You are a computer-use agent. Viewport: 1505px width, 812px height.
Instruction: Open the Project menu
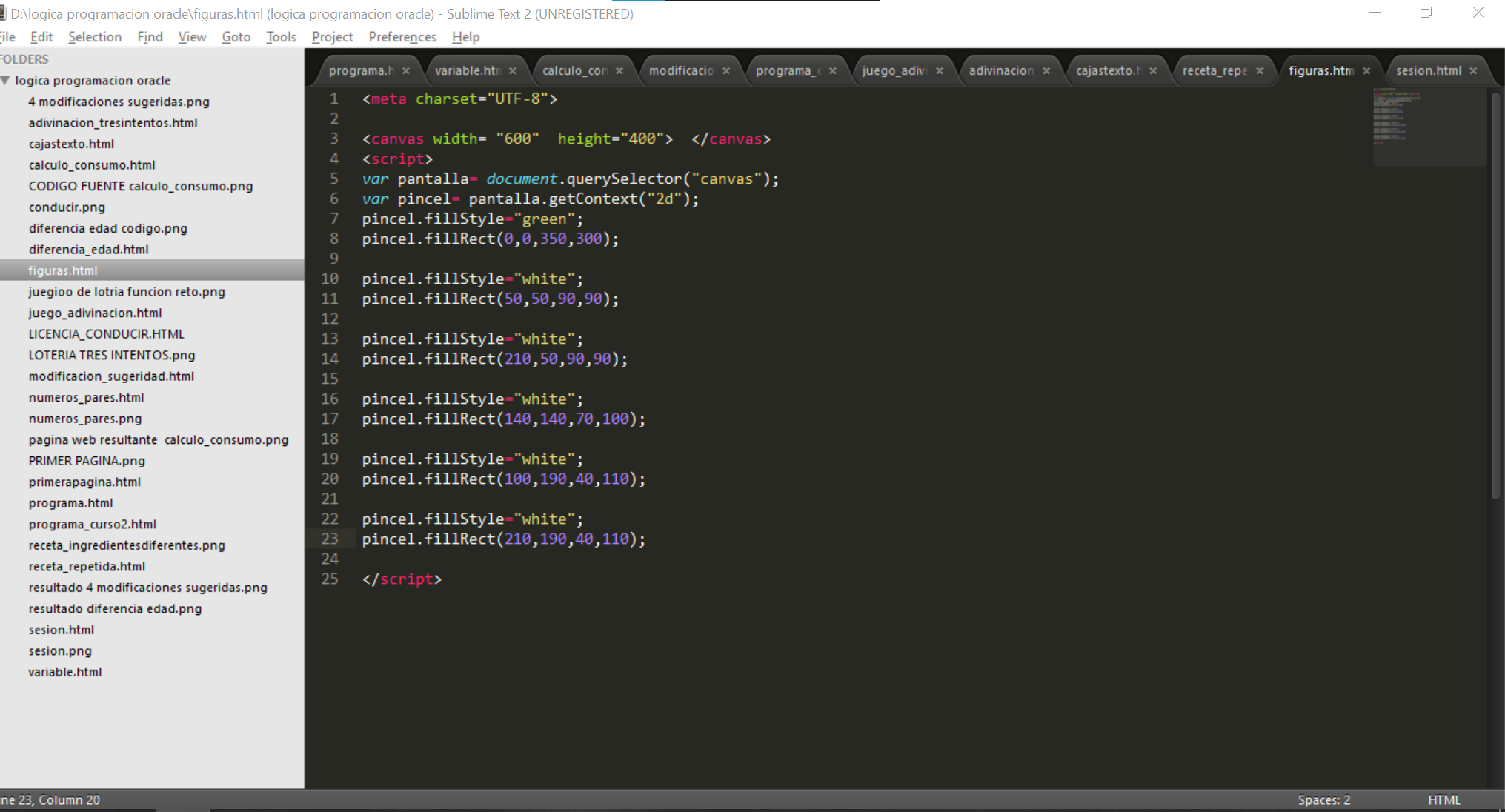(x=332, y=37)
